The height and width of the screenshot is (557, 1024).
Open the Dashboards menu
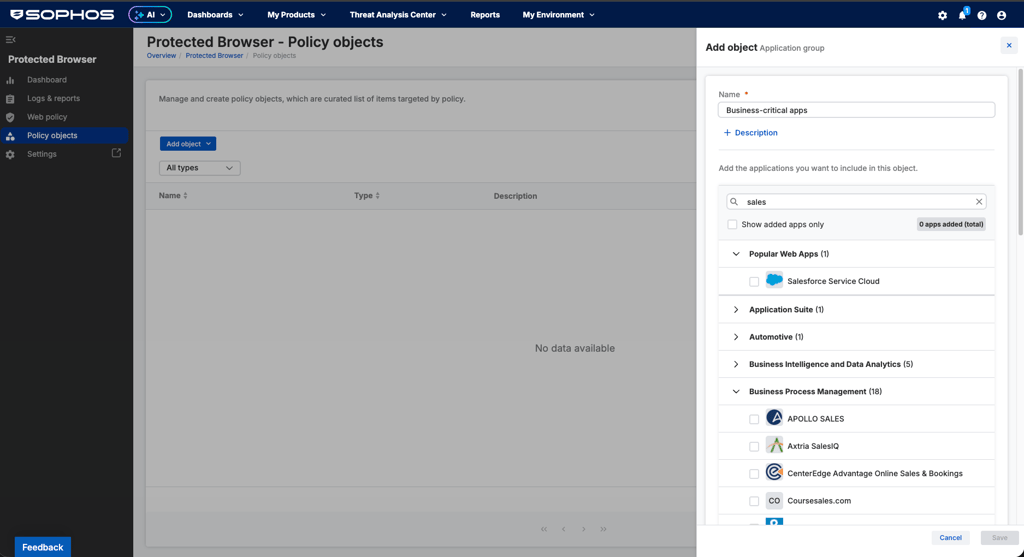click(x=216, y=14)
